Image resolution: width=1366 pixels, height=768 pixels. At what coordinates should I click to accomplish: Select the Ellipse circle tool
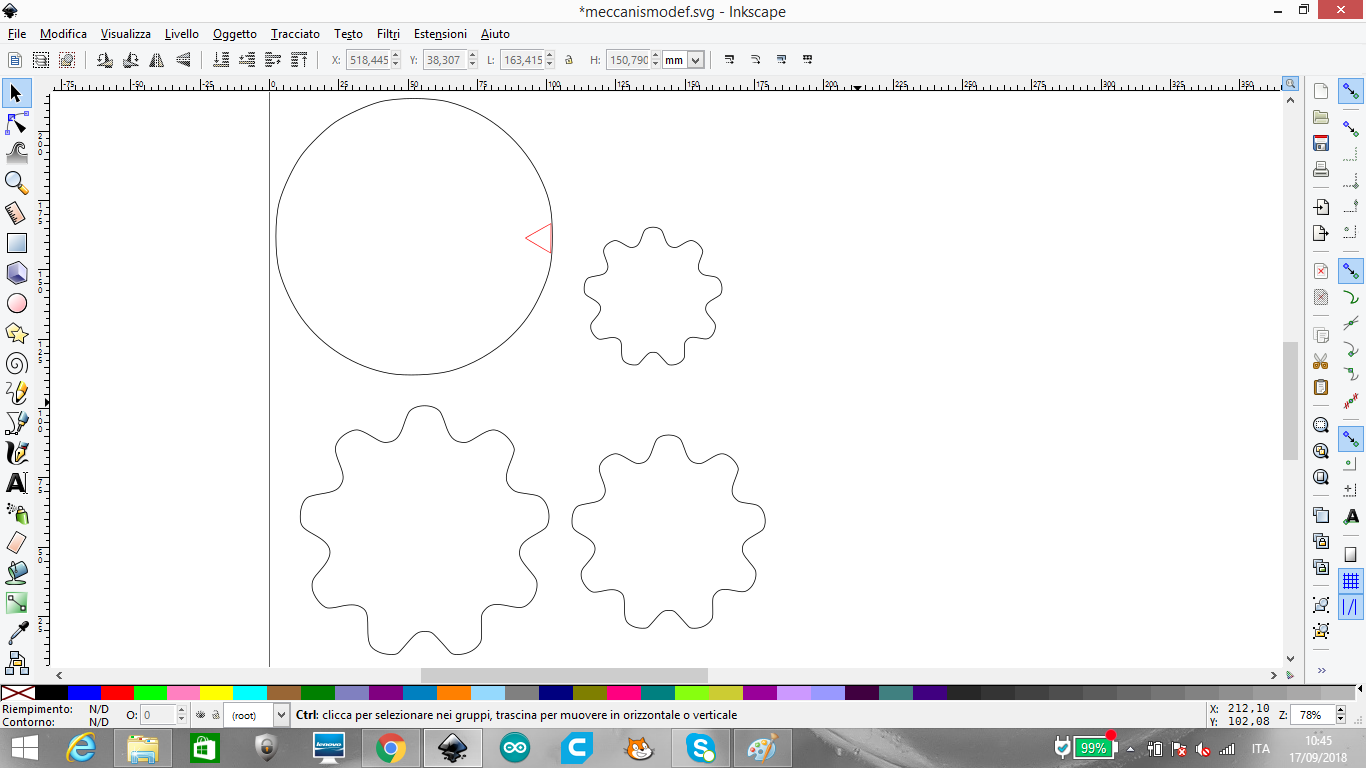click(16, 303)
